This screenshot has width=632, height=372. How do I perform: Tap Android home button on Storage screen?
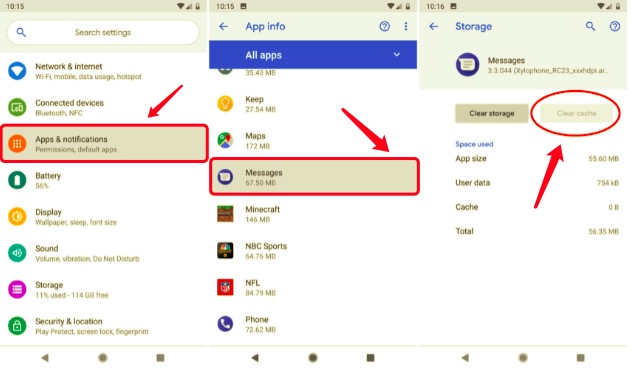pos(523,357)
